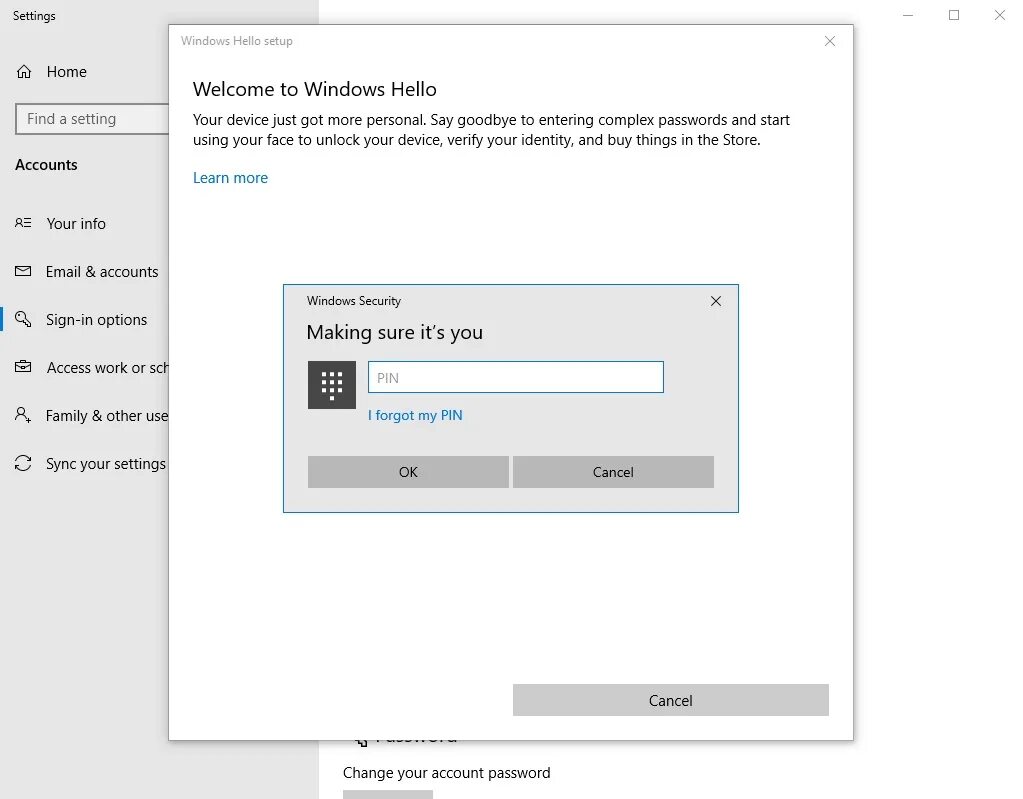Viewport: 1023px width, 799px height.
Task: Click the Accounts section heading
Action: [46, 164]
